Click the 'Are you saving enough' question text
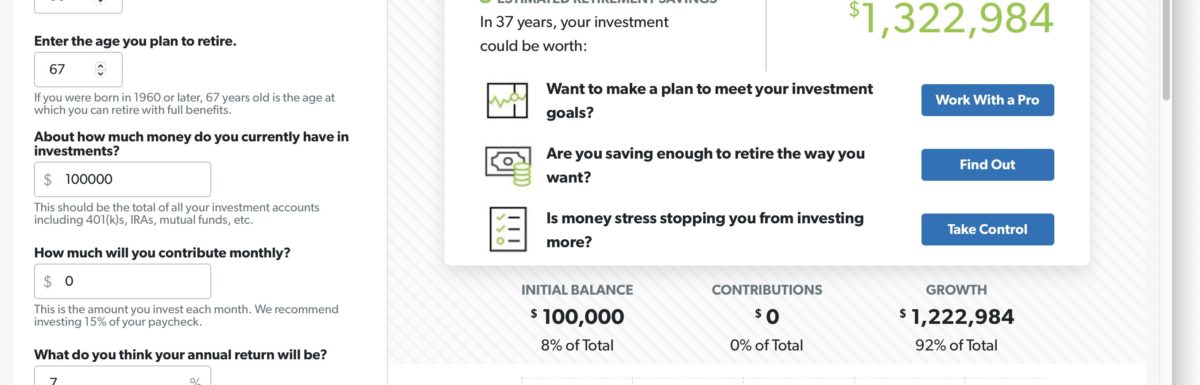The width and height of the screenshot is (1200, 385). tap(705, 165)
